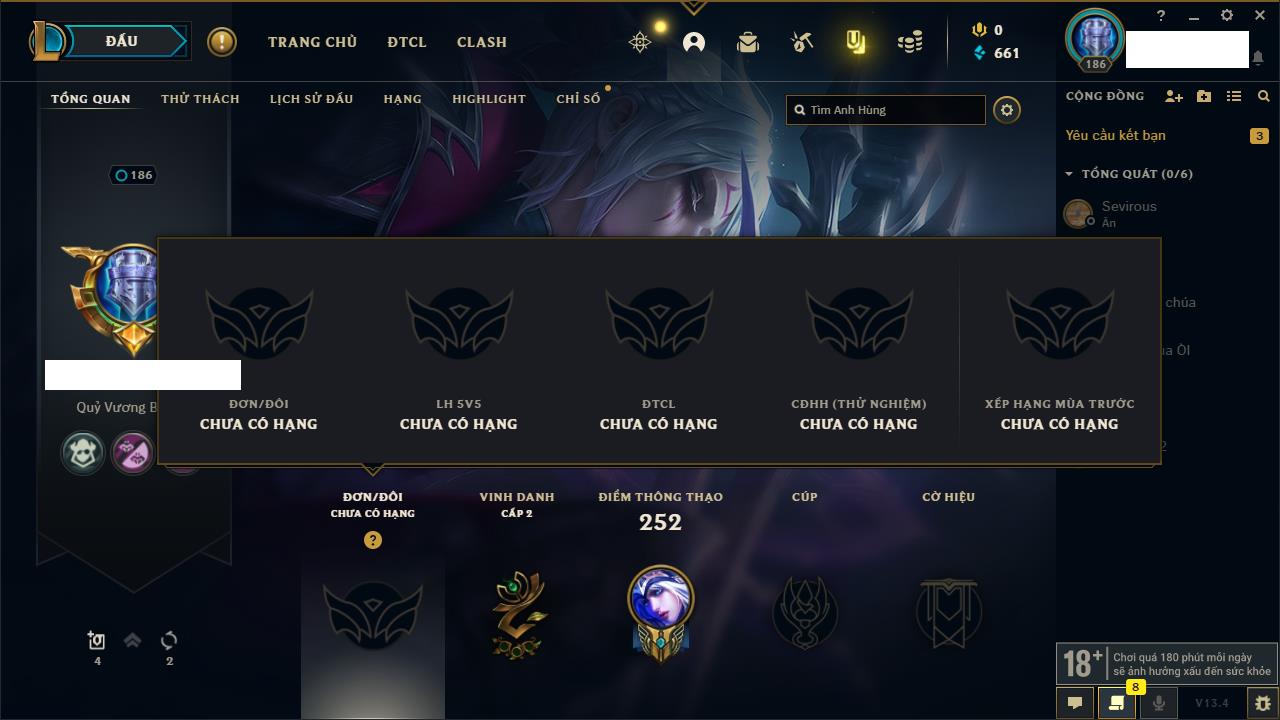This screenshot has height=720, width=1280.
Task: Toggle the friends list view mode icon
Action: click(1234, 96)
